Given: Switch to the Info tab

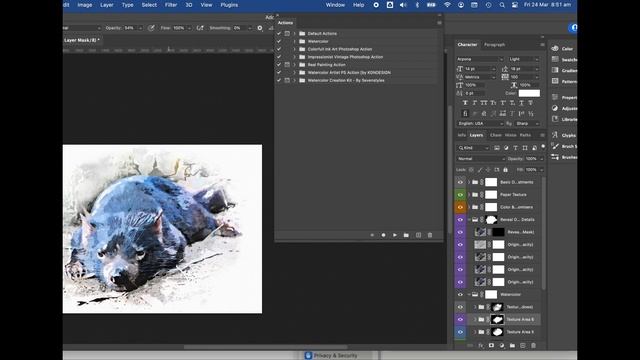Looking at the screenshot, I should 461,135.
